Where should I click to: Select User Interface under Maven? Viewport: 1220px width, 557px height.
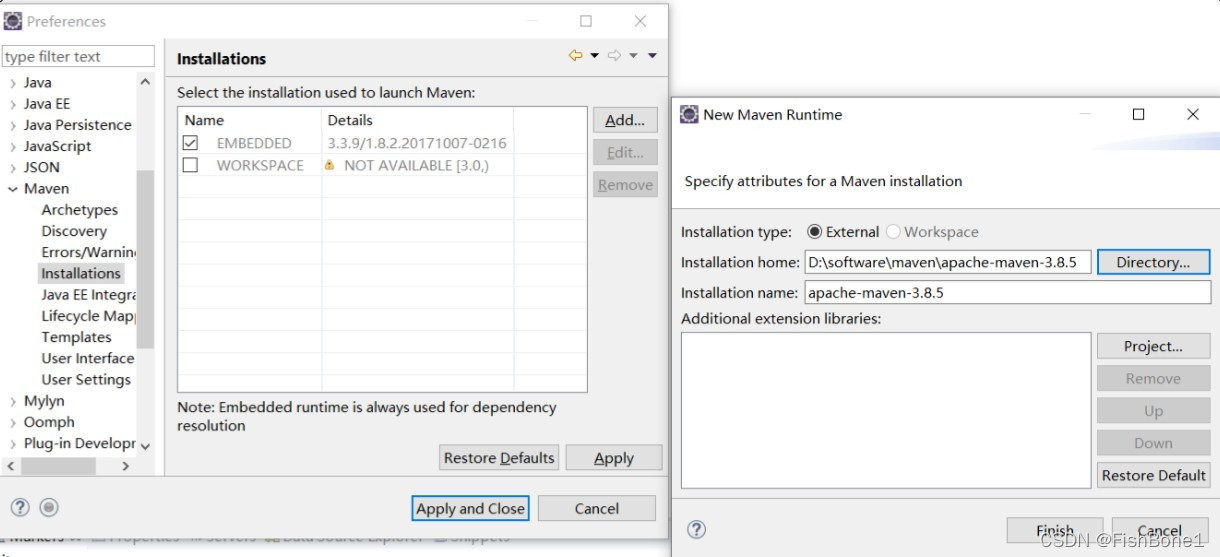[x=88, y=358]
